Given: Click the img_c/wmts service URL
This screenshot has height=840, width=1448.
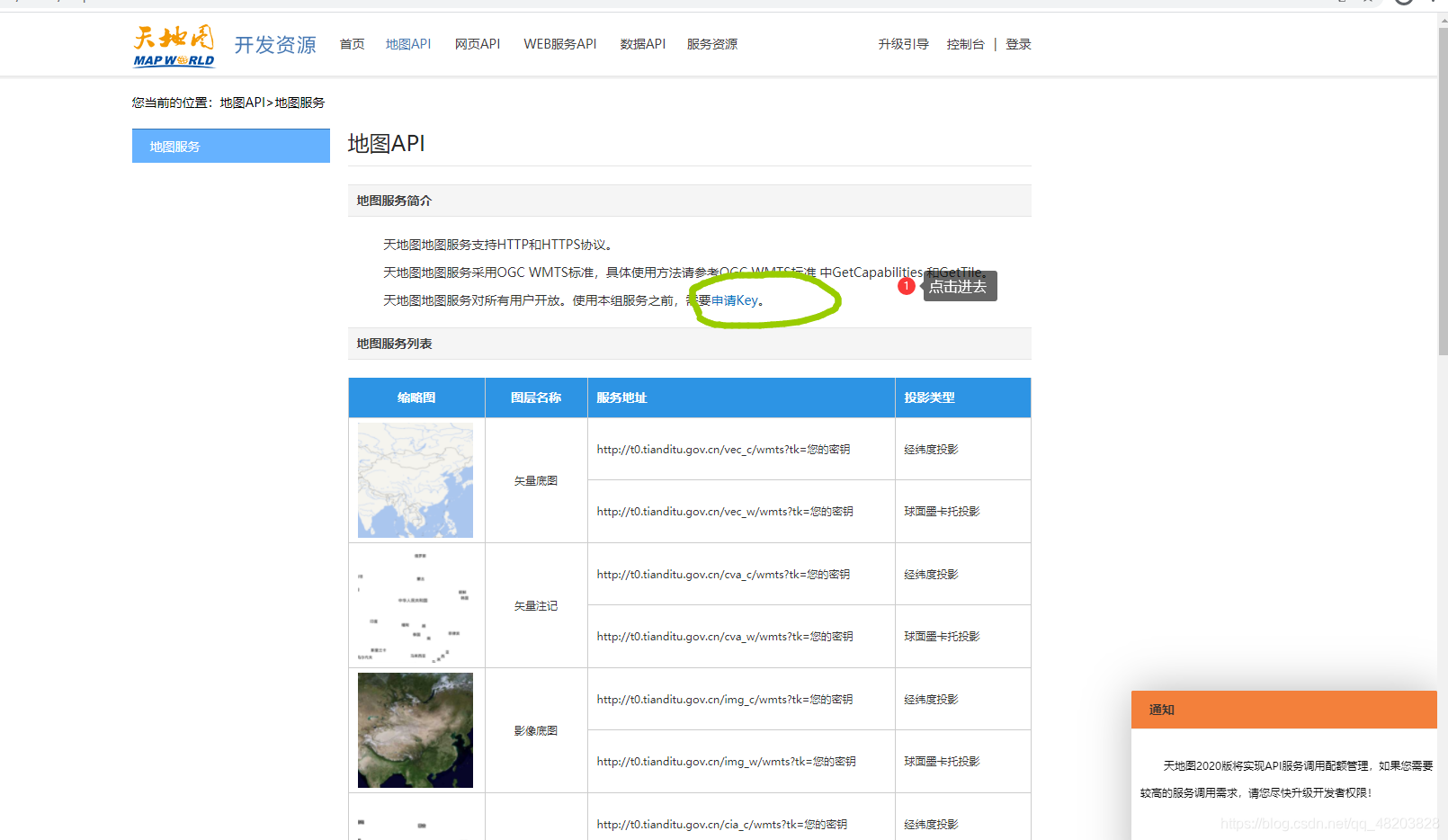Looking at the screenshot, I should coord(725,700).
